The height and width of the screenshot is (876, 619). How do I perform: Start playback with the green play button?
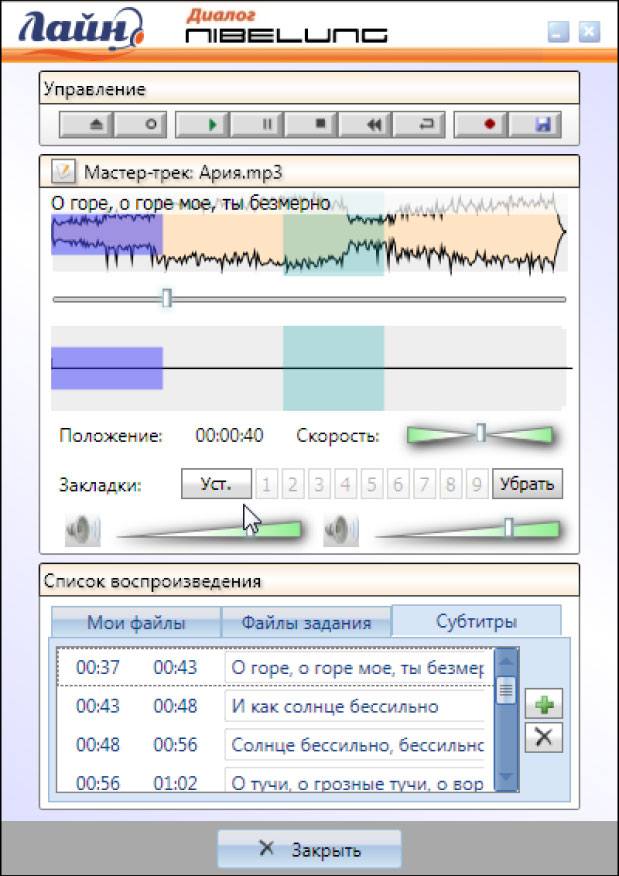pyautogui.click(x=203, y=125)
